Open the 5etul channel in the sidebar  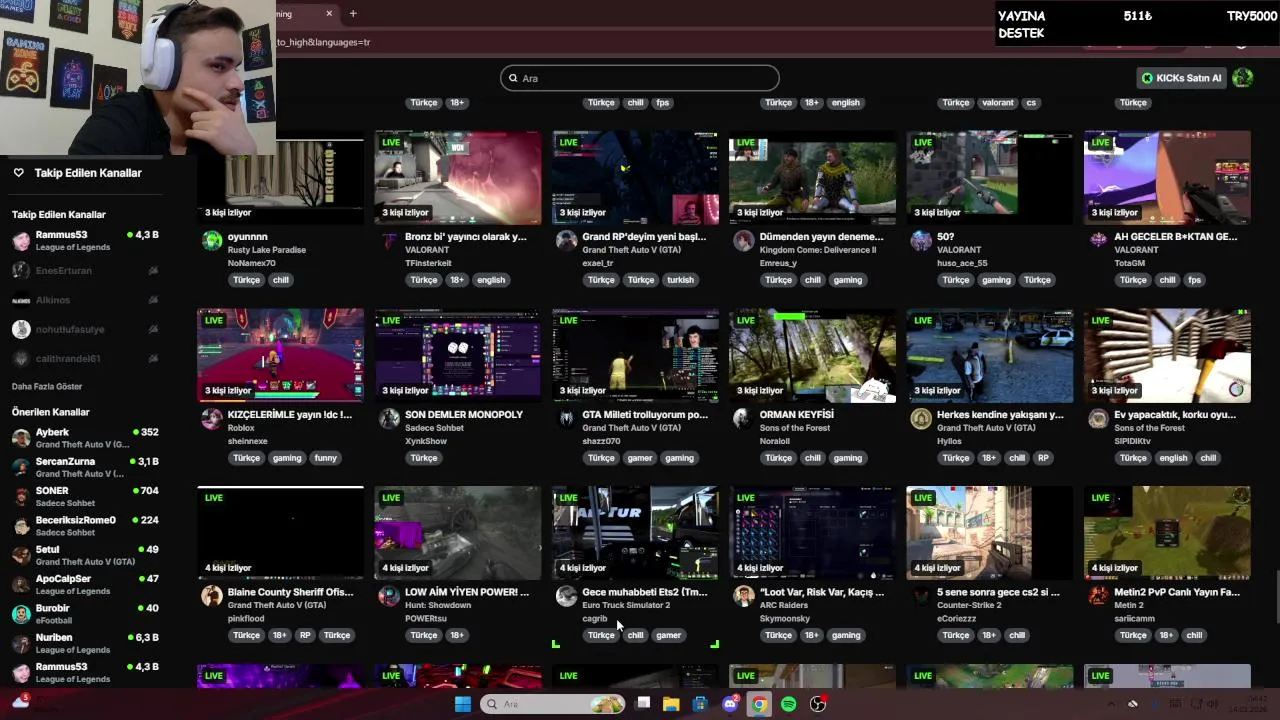(85, 555)
